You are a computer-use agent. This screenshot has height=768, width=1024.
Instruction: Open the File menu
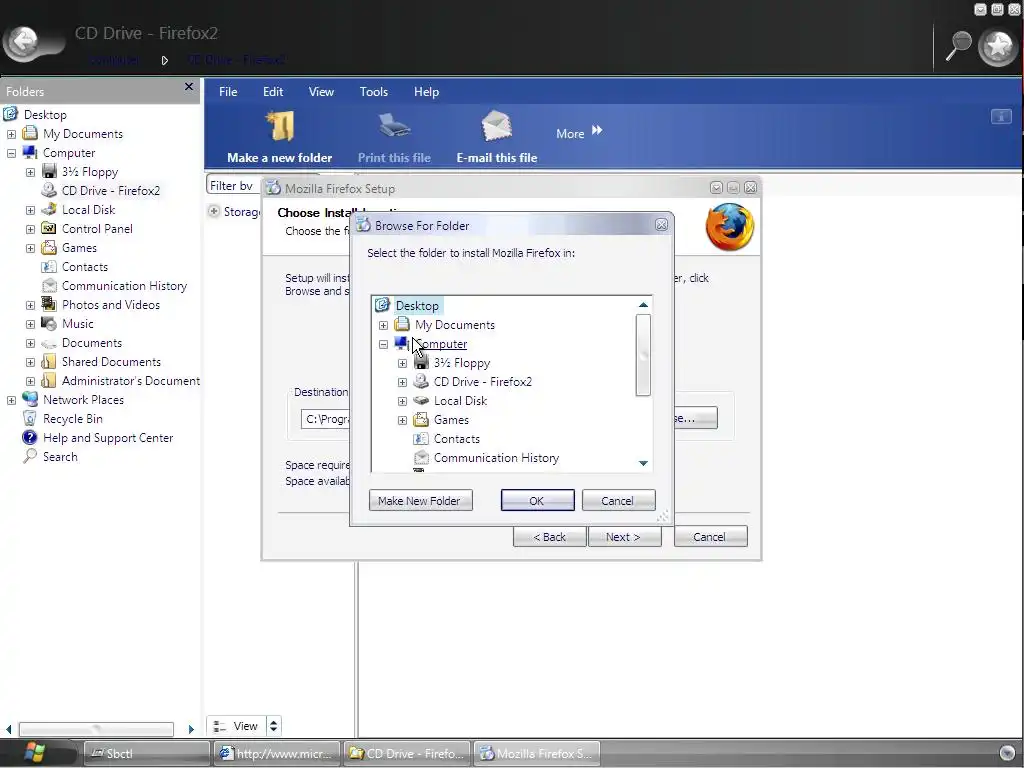click(228, 92)
